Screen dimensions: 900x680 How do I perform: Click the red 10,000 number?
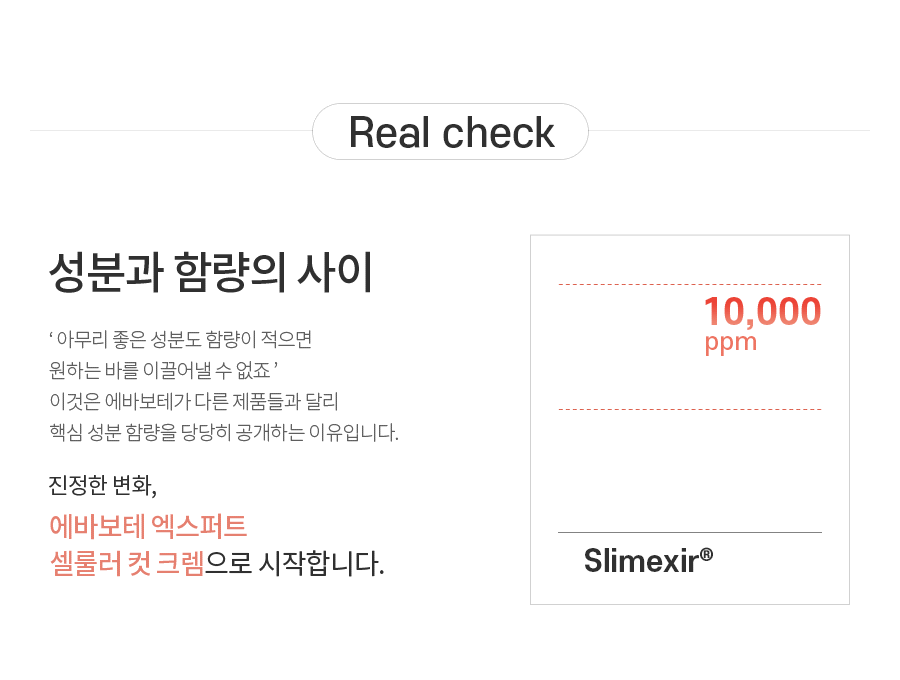pyautogui.click(x=762, y=311)
